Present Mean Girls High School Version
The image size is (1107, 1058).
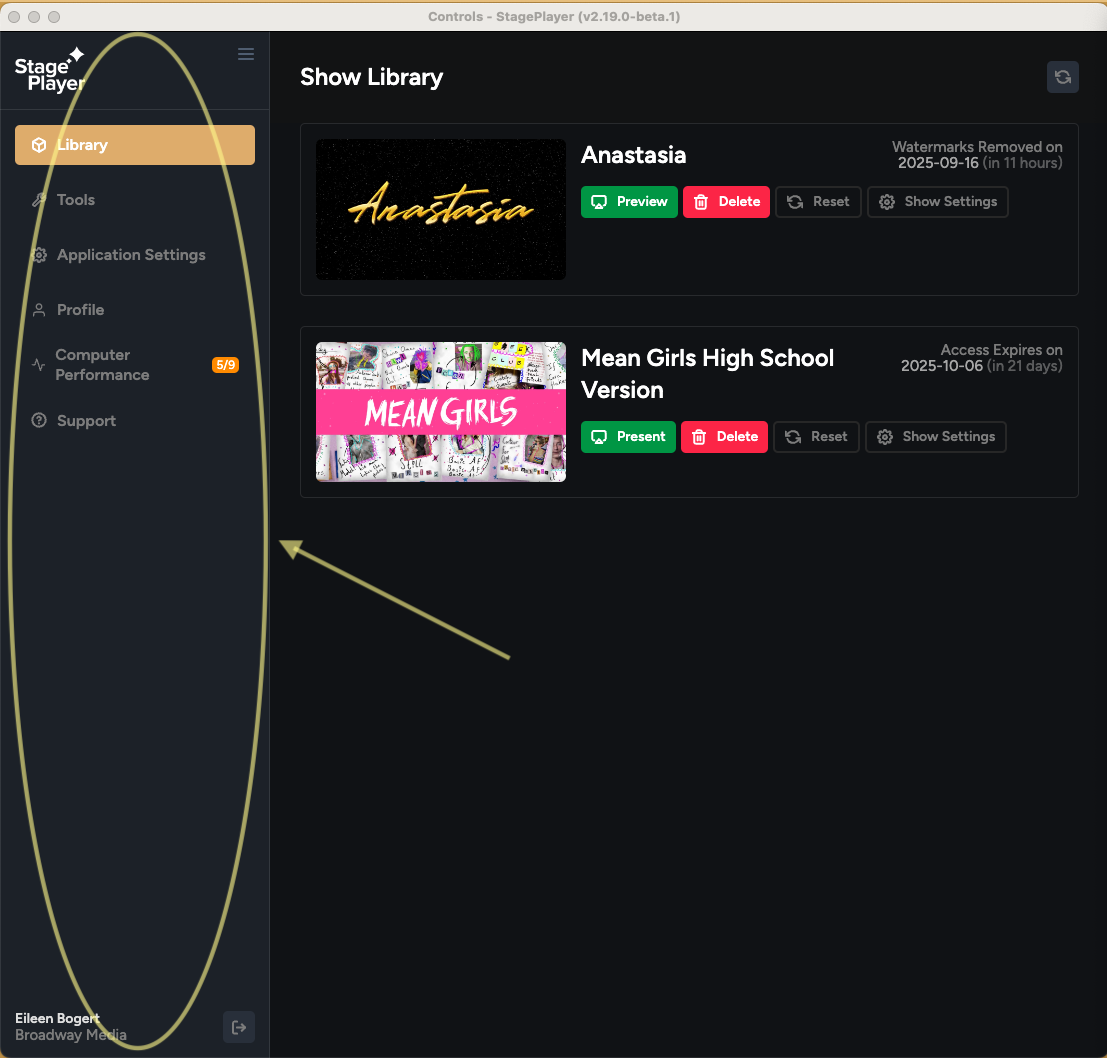pos(628,437)
